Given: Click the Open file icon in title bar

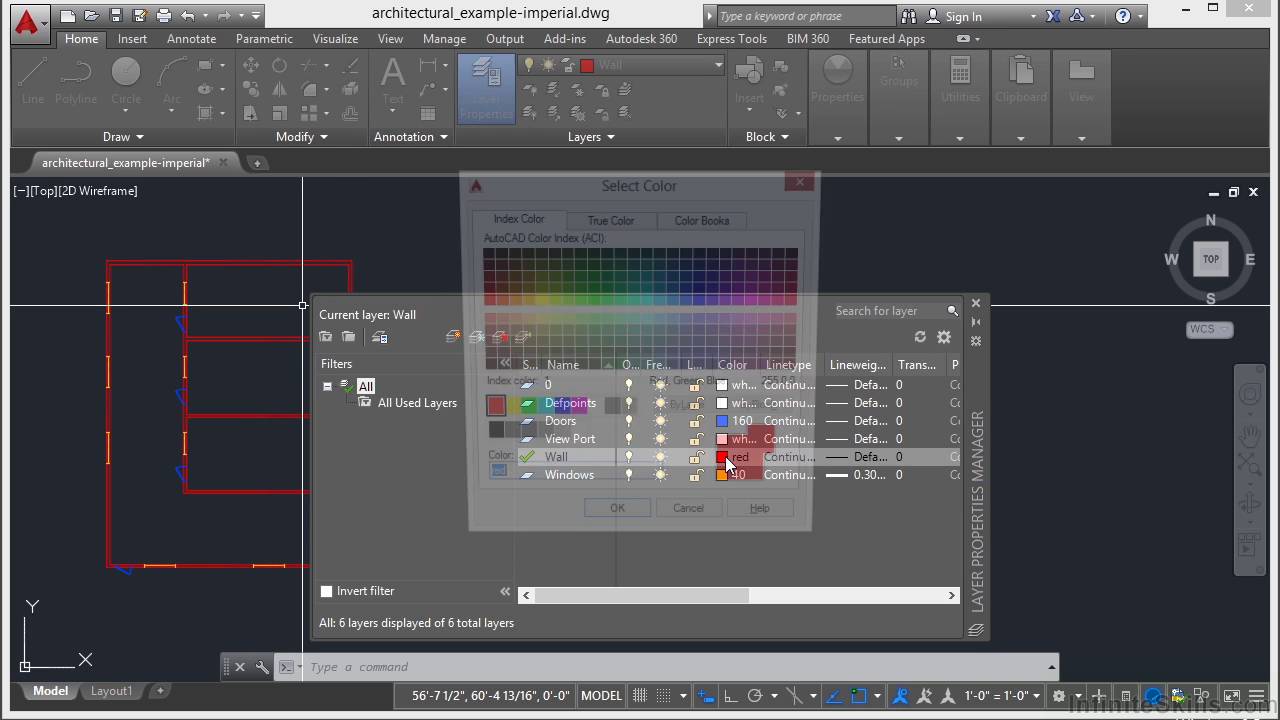Looking at the screenshot, I should (x=92, y=15).
